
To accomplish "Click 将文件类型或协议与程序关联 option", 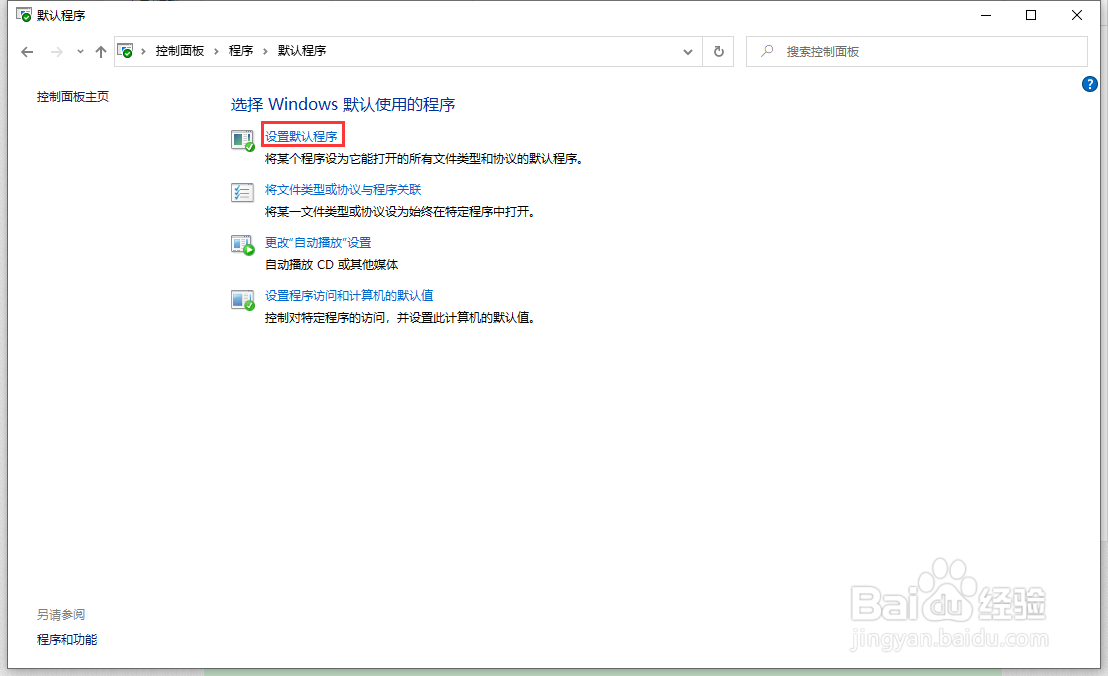I will point(343,189).
